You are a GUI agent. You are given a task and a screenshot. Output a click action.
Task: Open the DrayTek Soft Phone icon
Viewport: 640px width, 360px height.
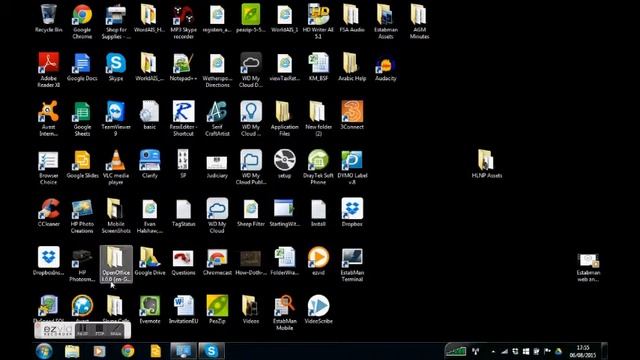[318, 167]
